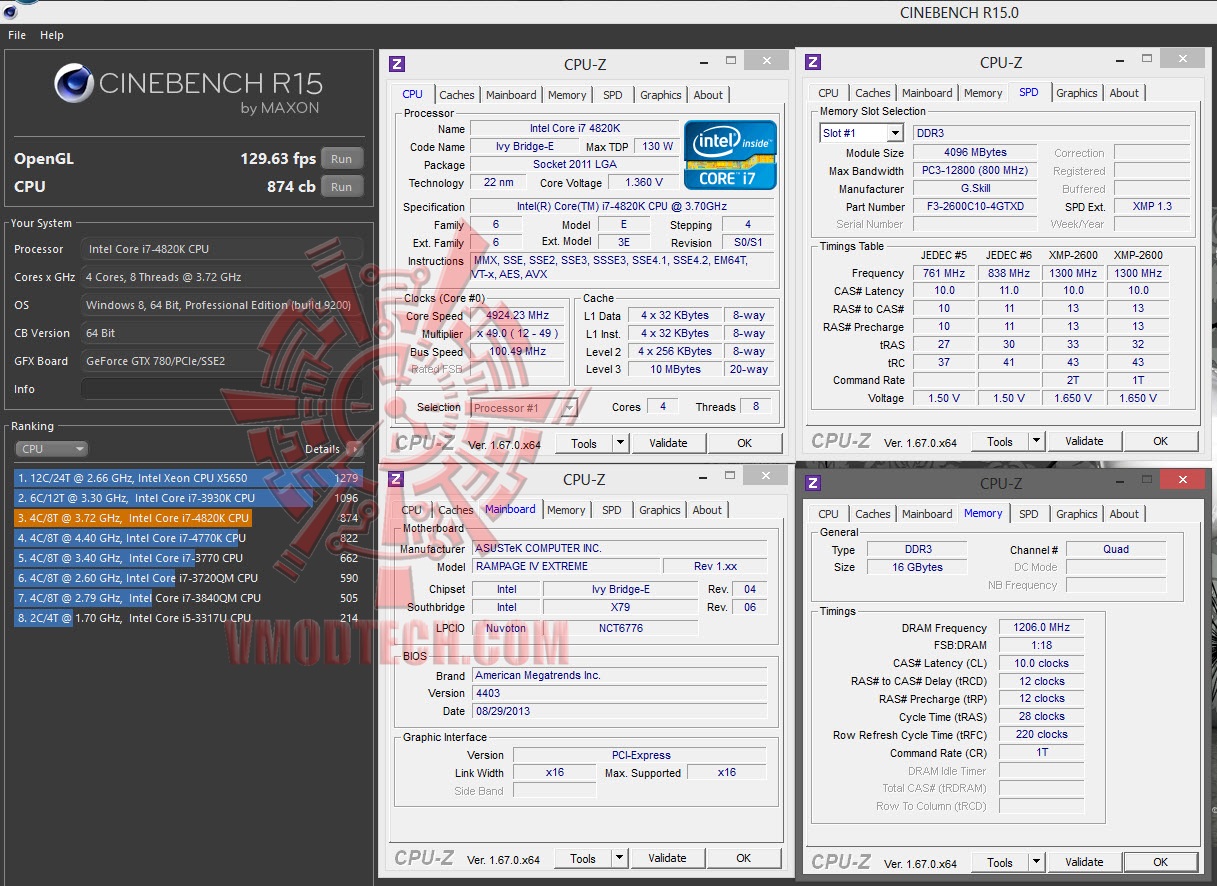This screenshot has height=886, width=1217.
Task: Click OK in the CPU window
Action: (x=745, y=443)
